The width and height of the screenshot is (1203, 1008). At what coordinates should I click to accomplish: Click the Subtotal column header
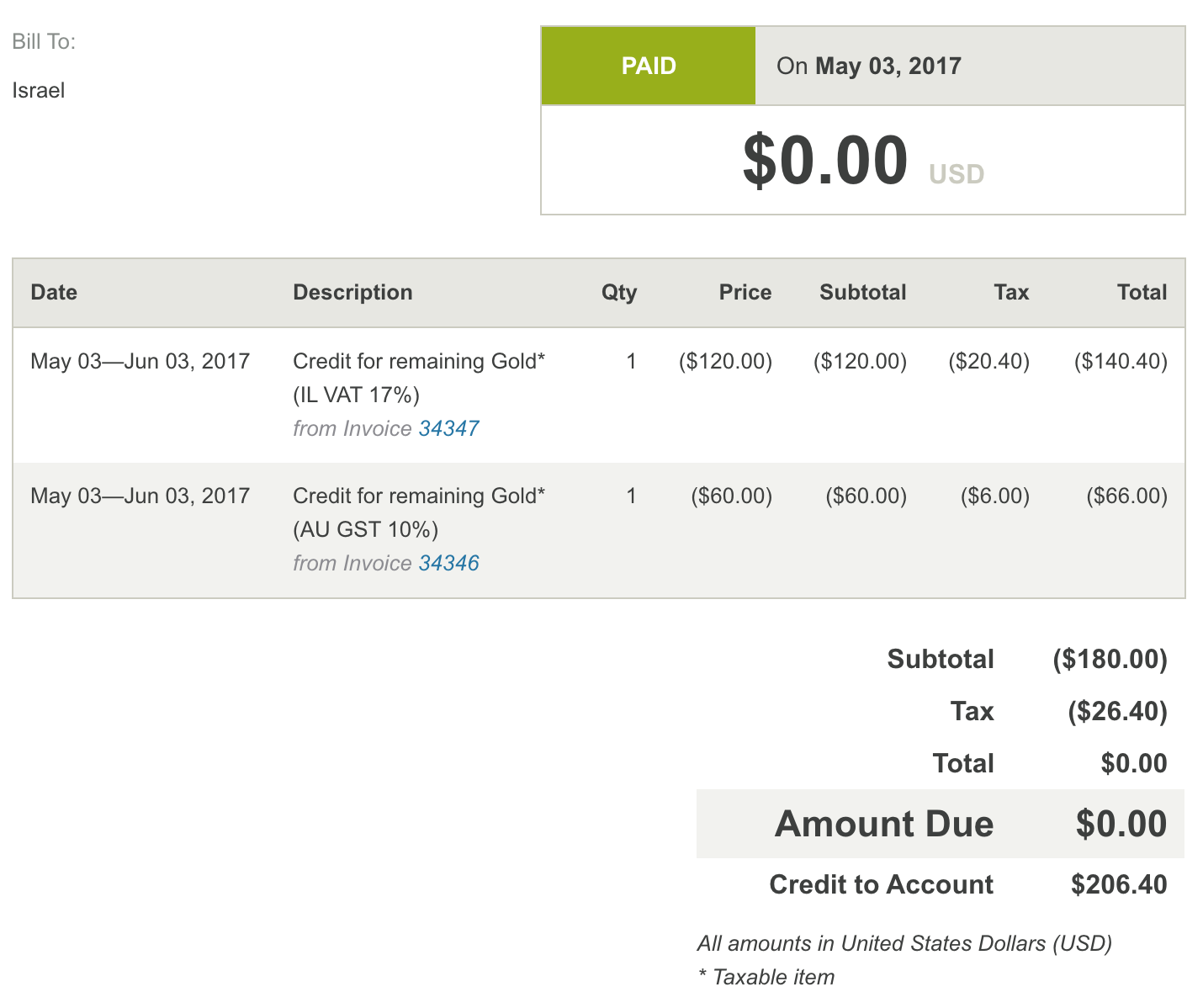[x=863, y=292]
